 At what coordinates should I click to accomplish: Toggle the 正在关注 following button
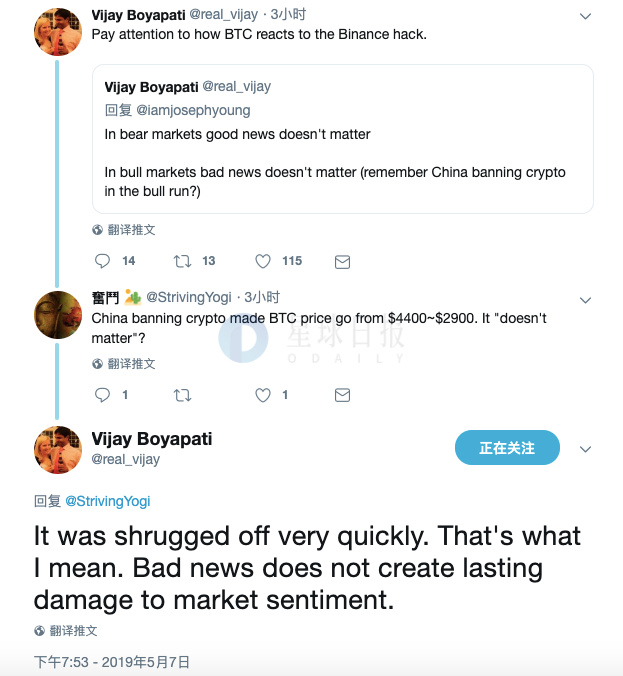pyautogui.click(x=507, y=448)
